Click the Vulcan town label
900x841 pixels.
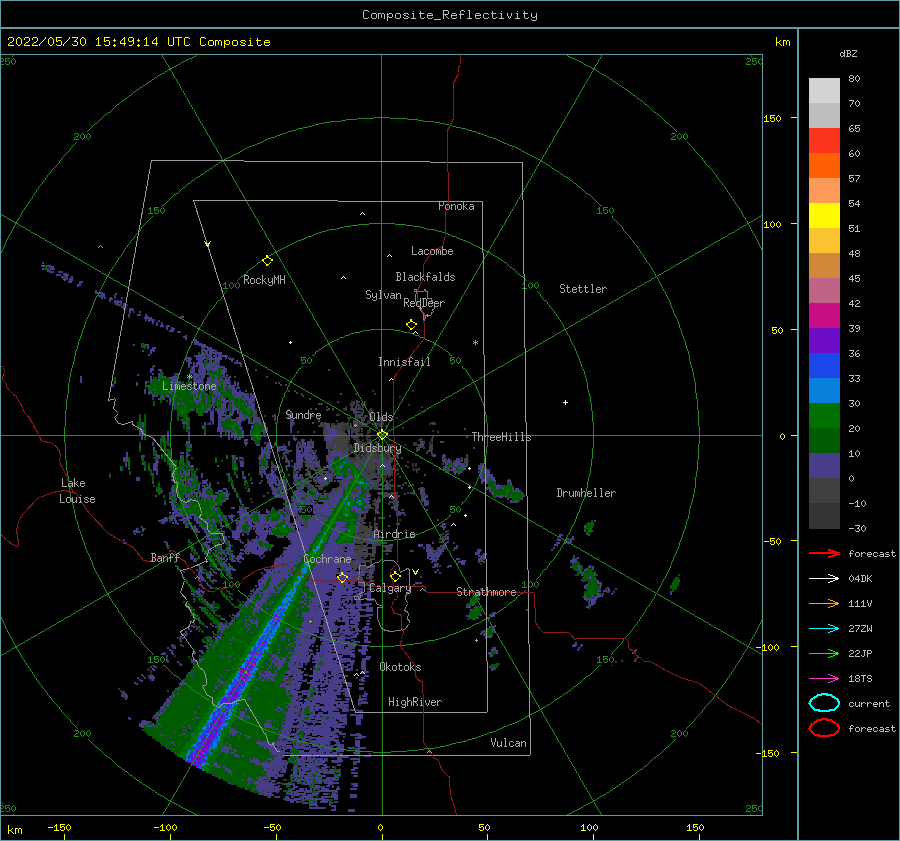click(509, 743)
